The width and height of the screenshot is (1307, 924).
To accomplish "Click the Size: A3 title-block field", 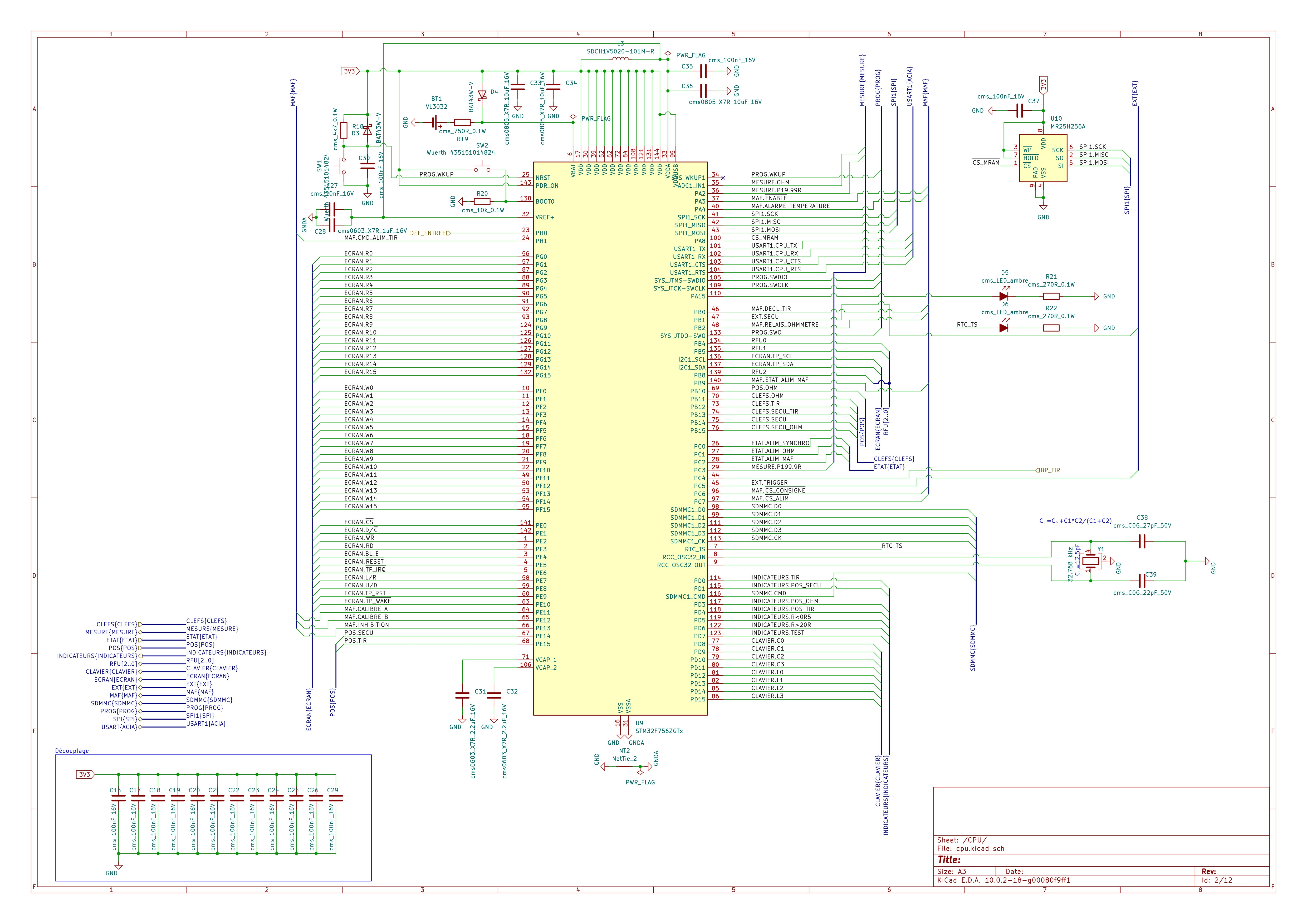I will (x=952, y=871).
